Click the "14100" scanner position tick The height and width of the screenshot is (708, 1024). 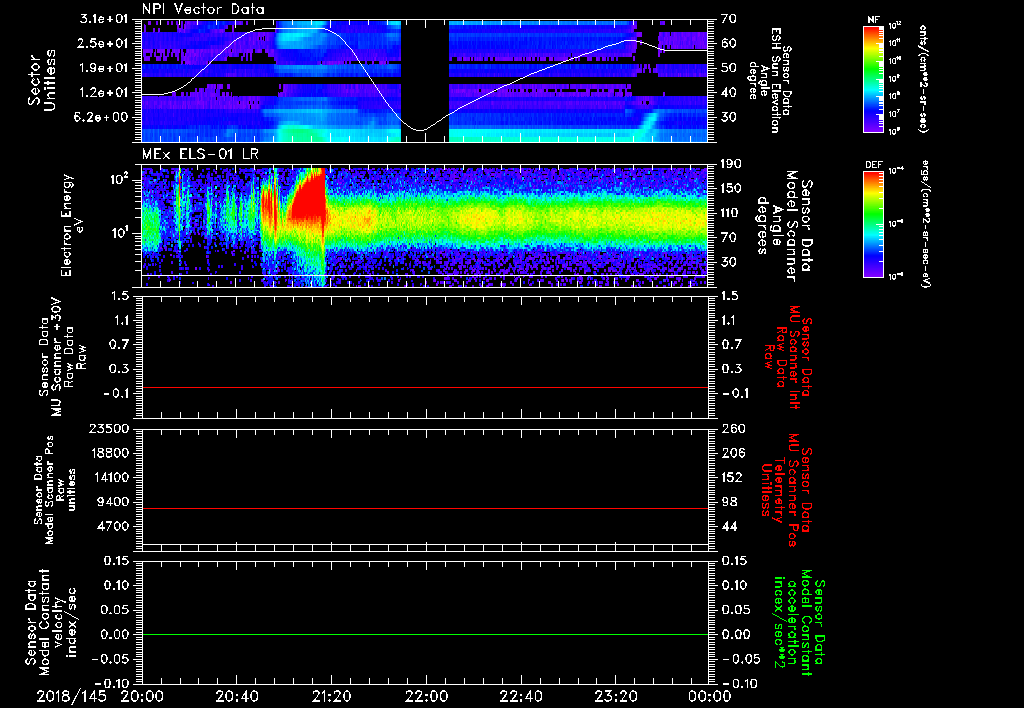pos(110,477)
